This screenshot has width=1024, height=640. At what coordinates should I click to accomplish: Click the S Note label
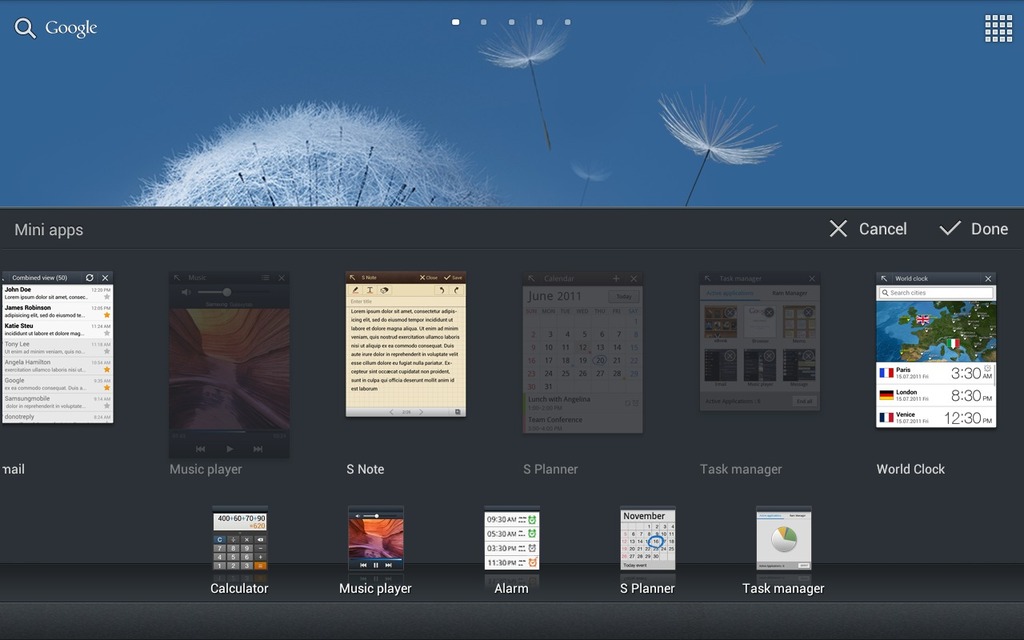[x=365, y=469]
